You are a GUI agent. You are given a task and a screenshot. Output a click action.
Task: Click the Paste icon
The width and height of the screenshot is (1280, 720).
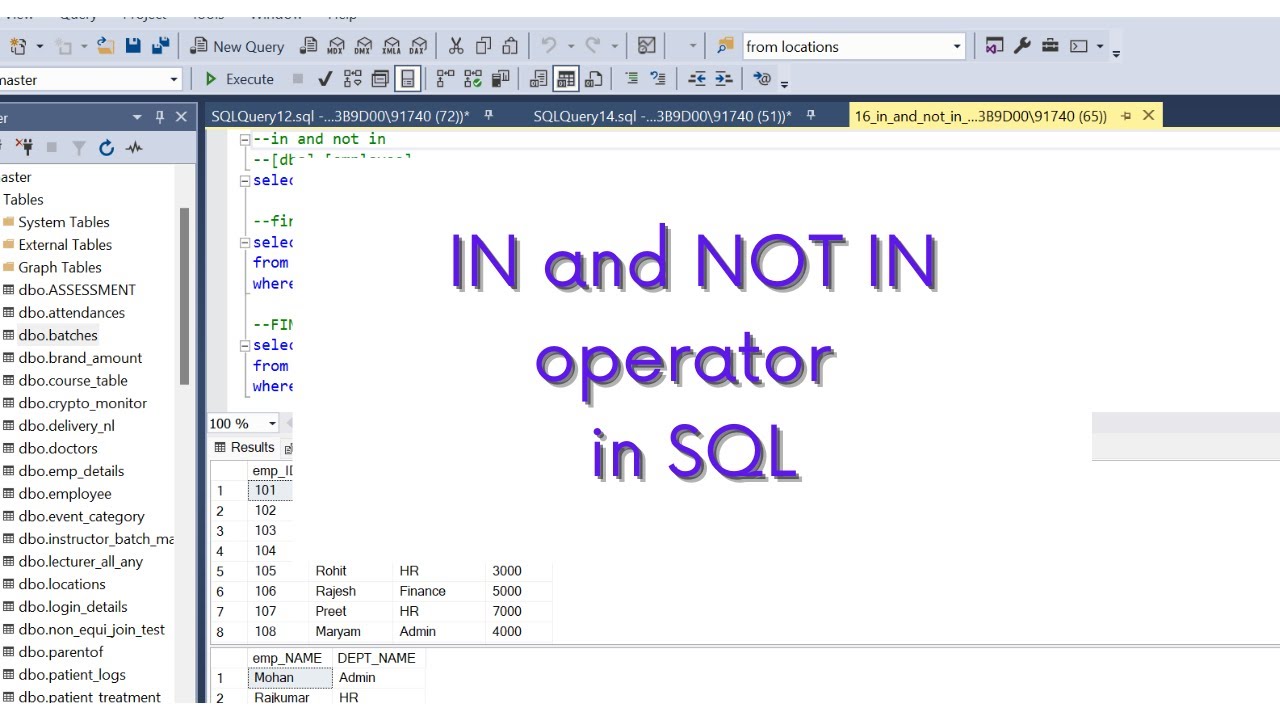(510, 46)
